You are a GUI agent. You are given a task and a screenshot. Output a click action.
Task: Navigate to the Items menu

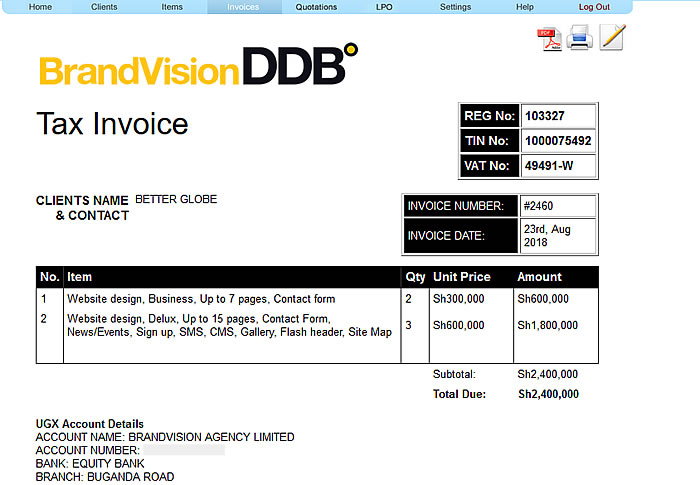pyautogui.click(x=172, y=7)
